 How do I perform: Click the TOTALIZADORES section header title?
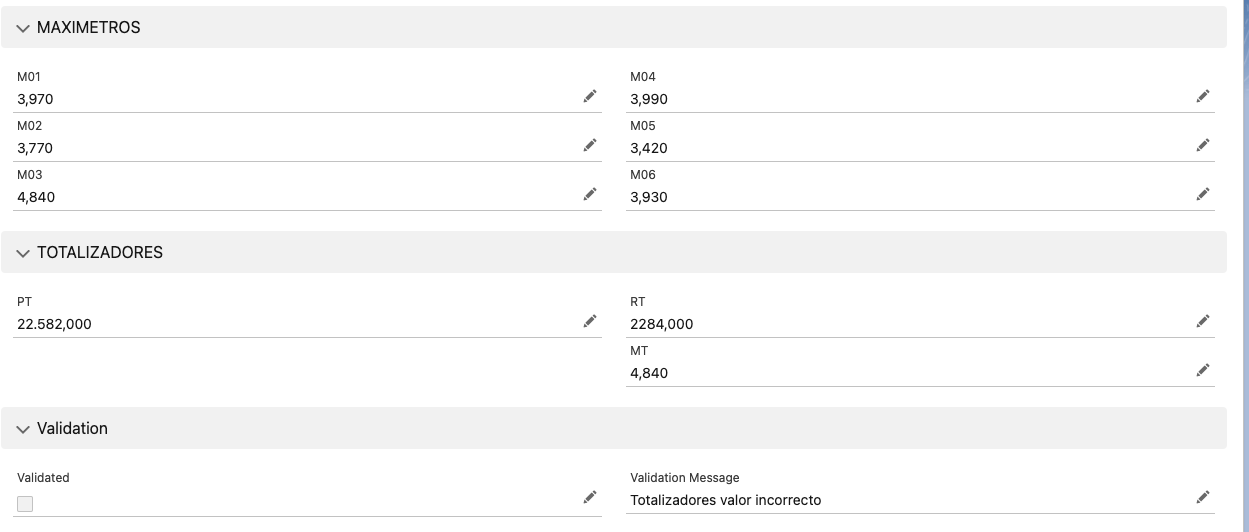(100, 253)
